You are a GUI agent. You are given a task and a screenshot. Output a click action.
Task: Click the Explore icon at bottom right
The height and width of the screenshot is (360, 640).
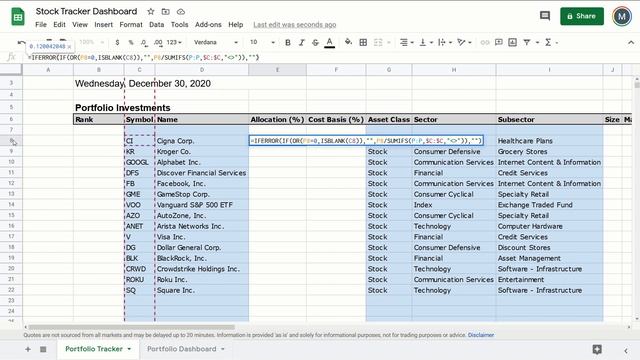[597, 349]
